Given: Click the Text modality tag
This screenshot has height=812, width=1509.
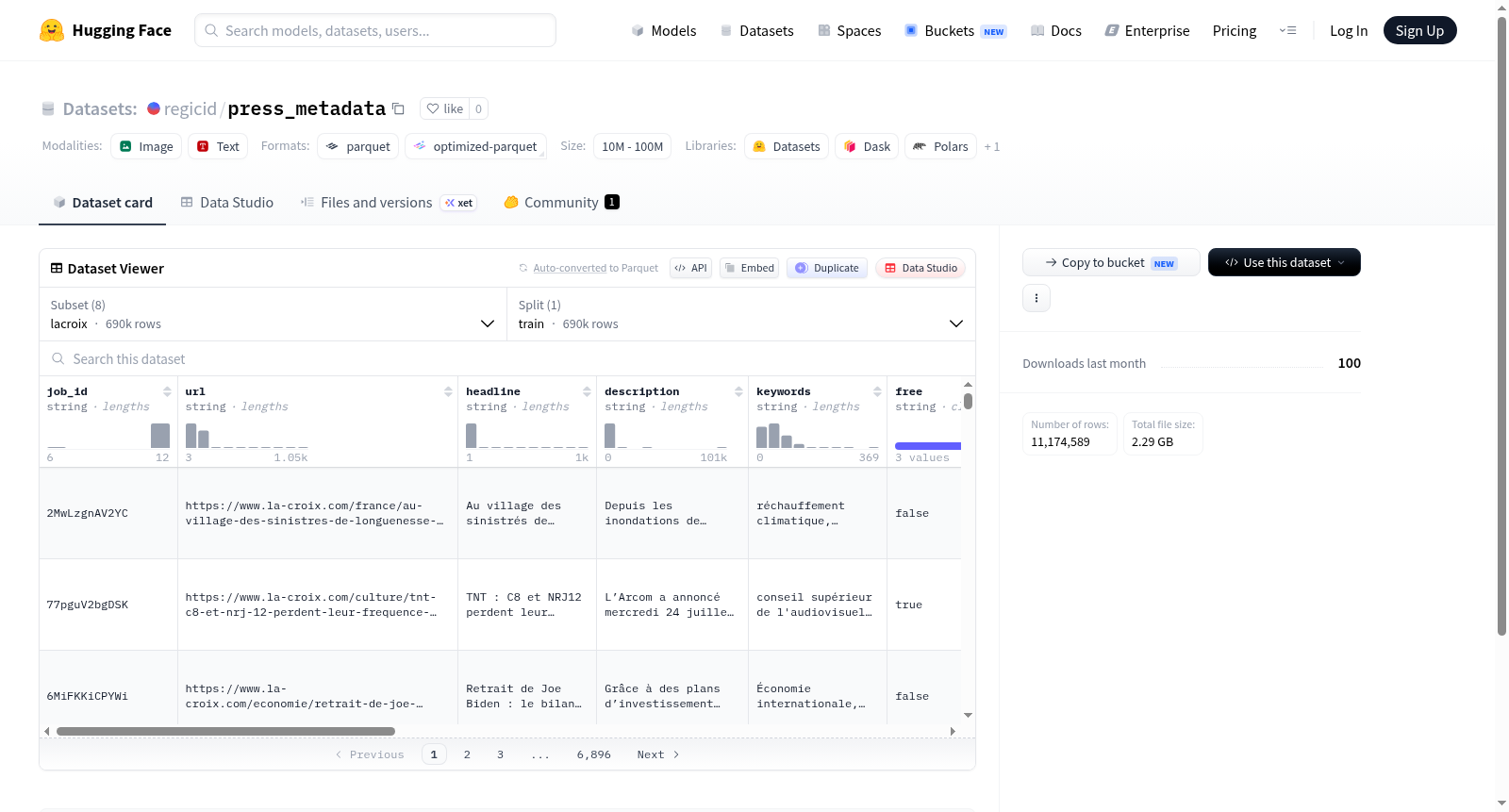Looking at the screenshot, I should click(218, 146).
